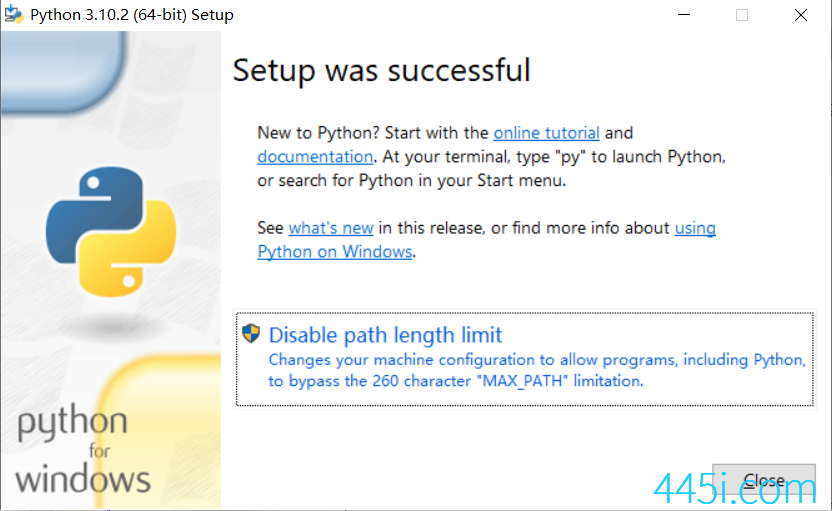Close the setup window with X
This screenshot has width=832, height=511.
(801, 15)
